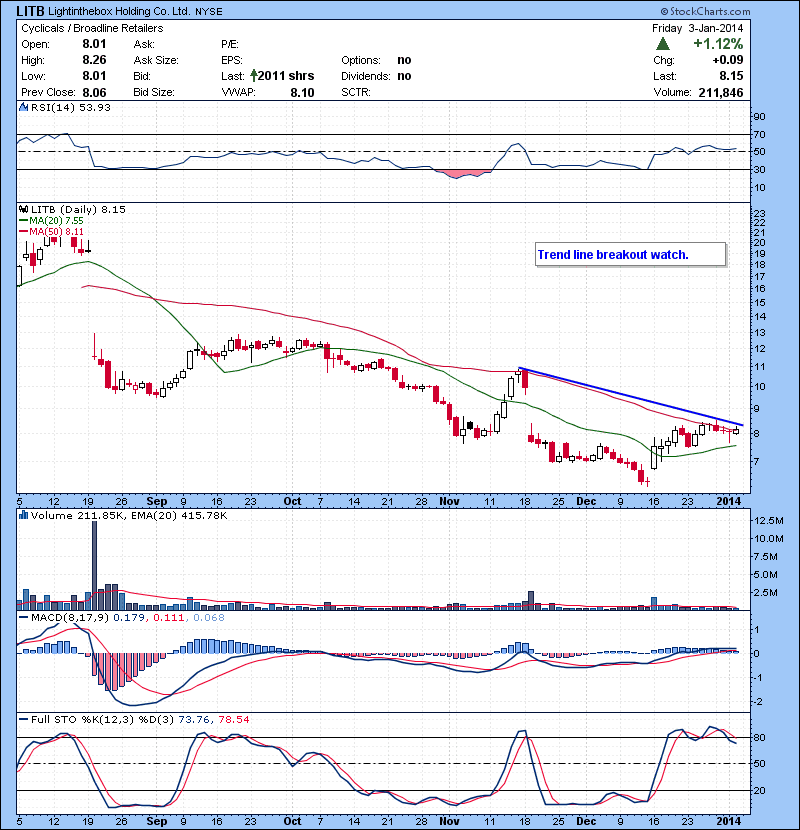Select the Lightinthebox Holding Co. Ltd. name

pos(119,11)
